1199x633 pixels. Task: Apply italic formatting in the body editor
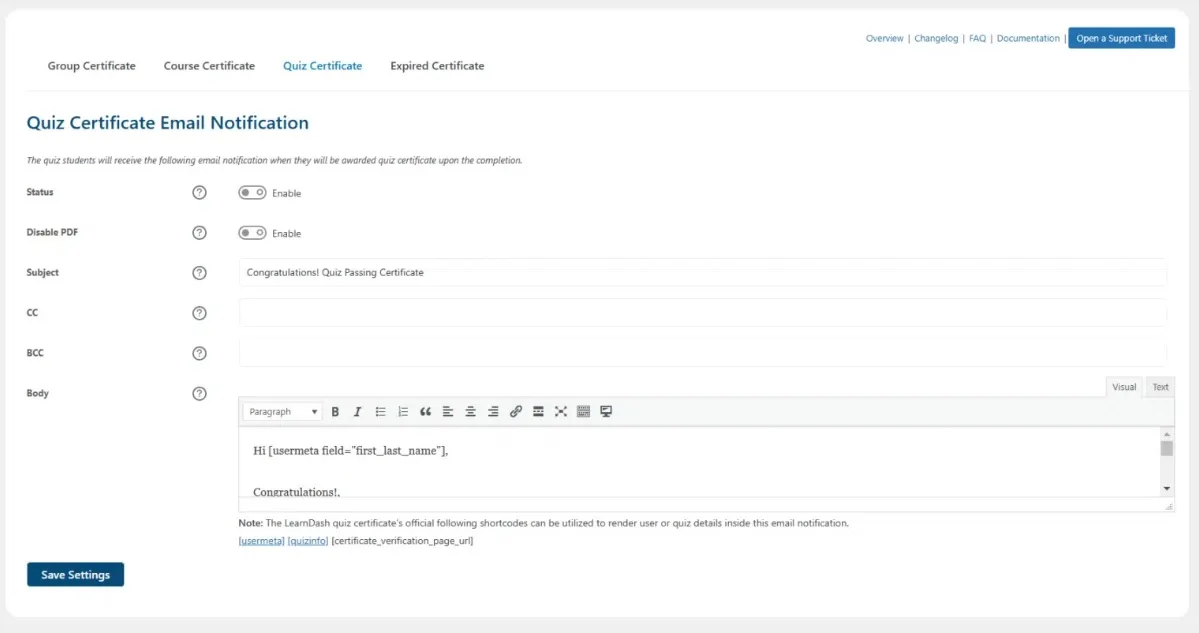pos(357,411)
